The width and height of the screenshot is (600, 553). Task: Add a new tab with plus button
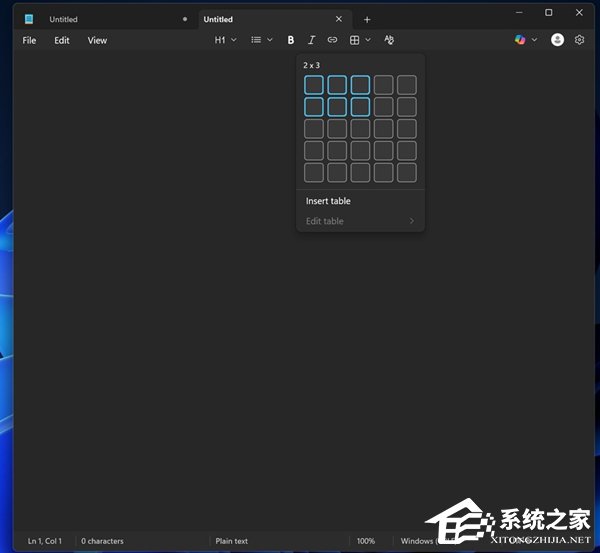tap(367, 20)
